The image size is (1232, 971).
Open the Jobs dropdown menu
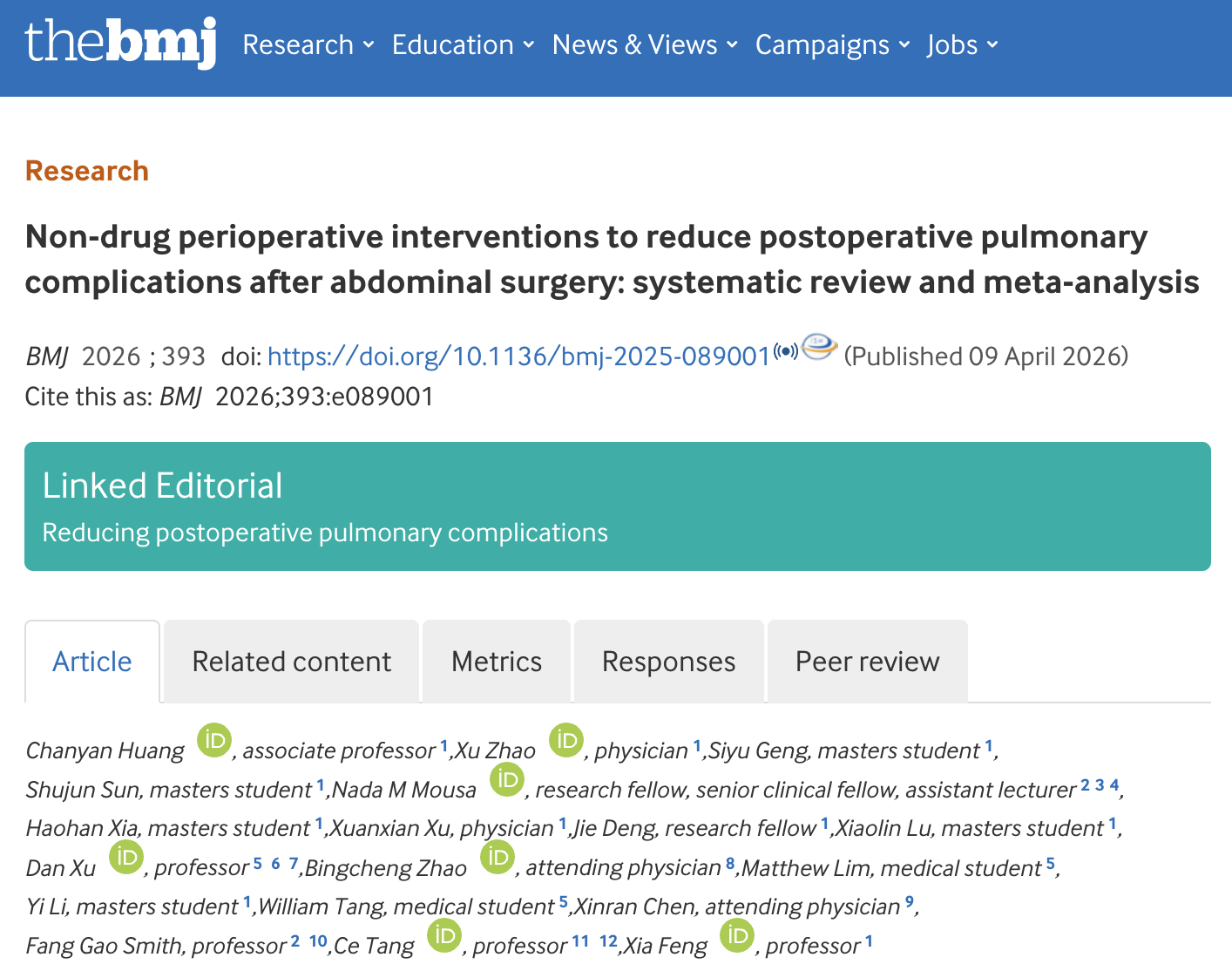point(962,45)
